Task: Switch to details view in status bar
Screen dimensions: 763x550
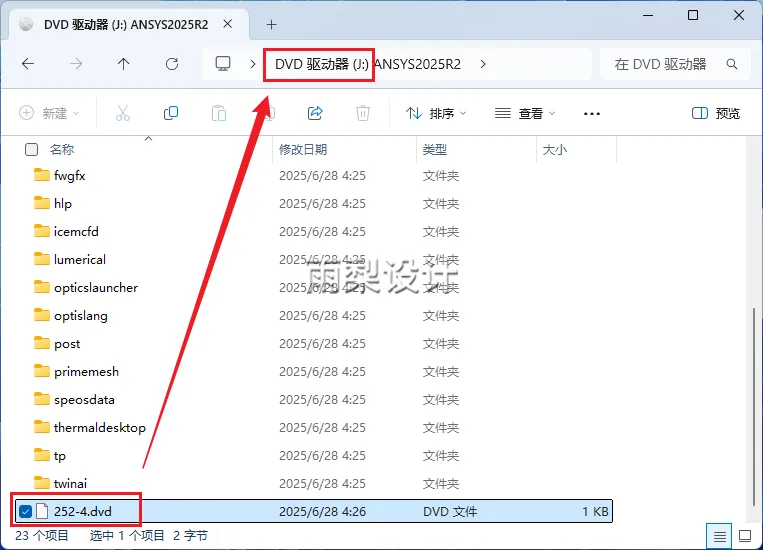Action: tap(719, 536)
